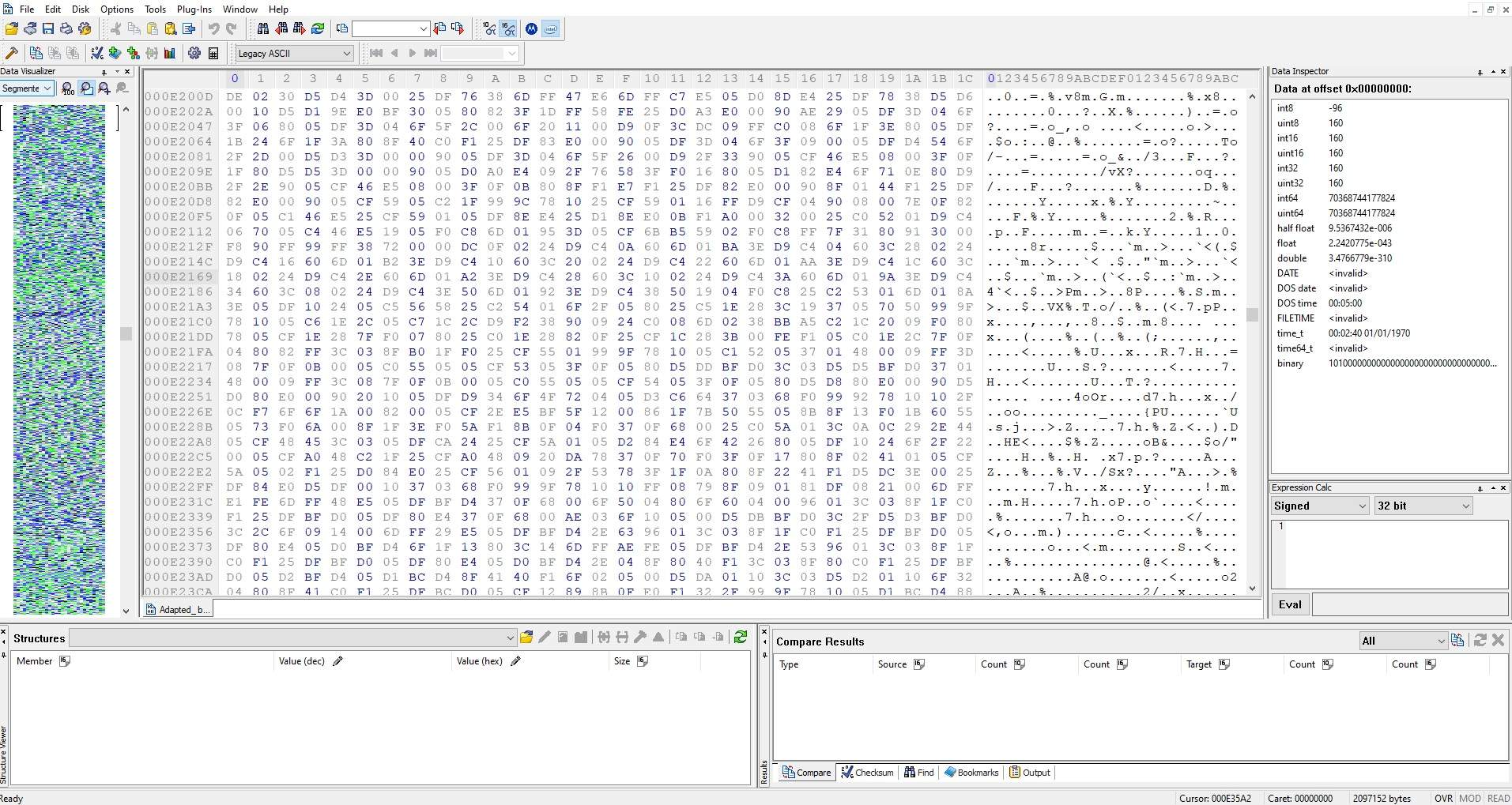The height and width of the screenshot is (805, 1512).
Task: Click the Open Structure folder icon
Action: pos(526,638)
